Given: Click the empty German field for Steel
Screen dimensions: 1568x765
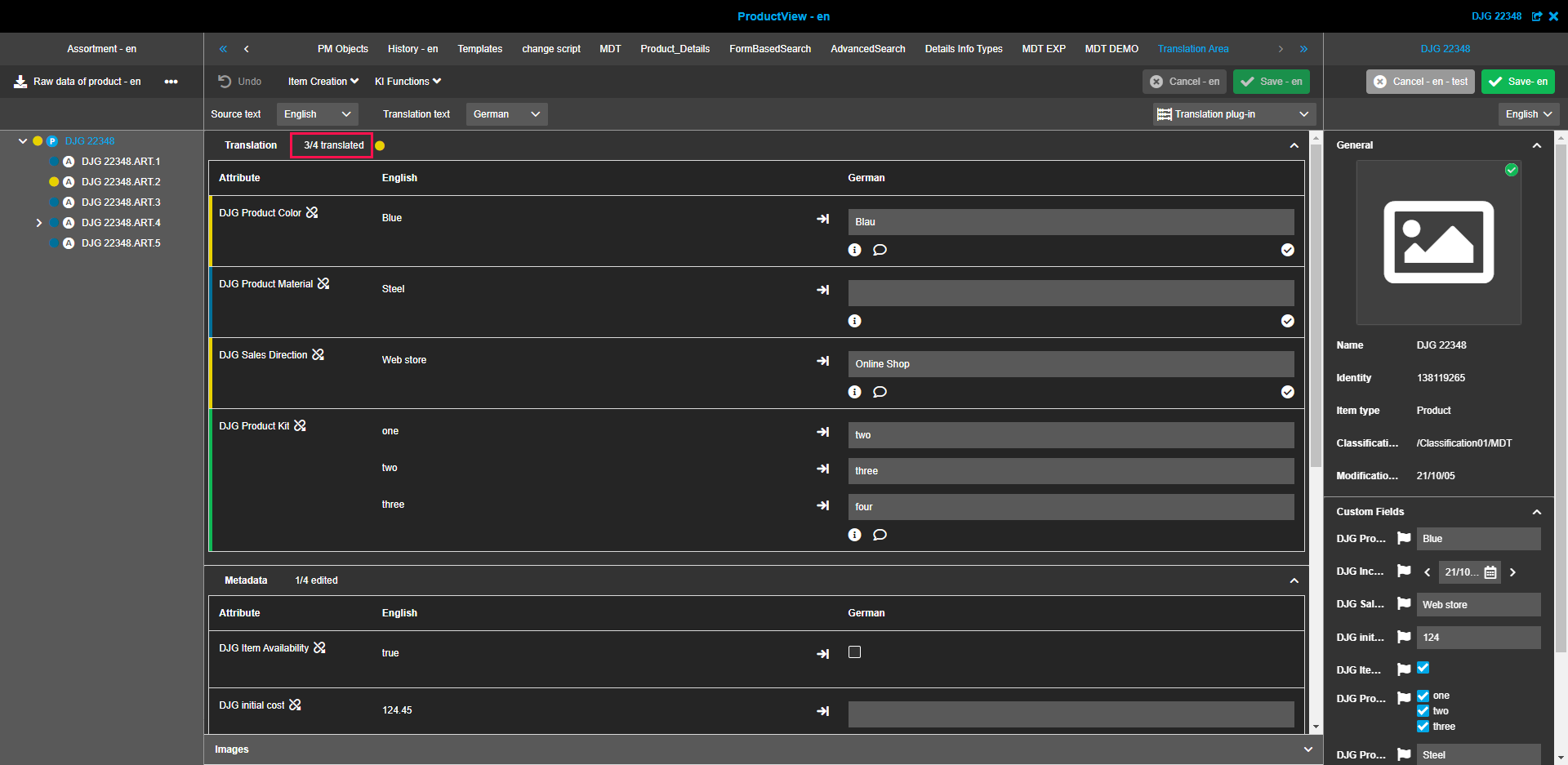Looking at the screenshot, I should click(x=1071, y=293).
